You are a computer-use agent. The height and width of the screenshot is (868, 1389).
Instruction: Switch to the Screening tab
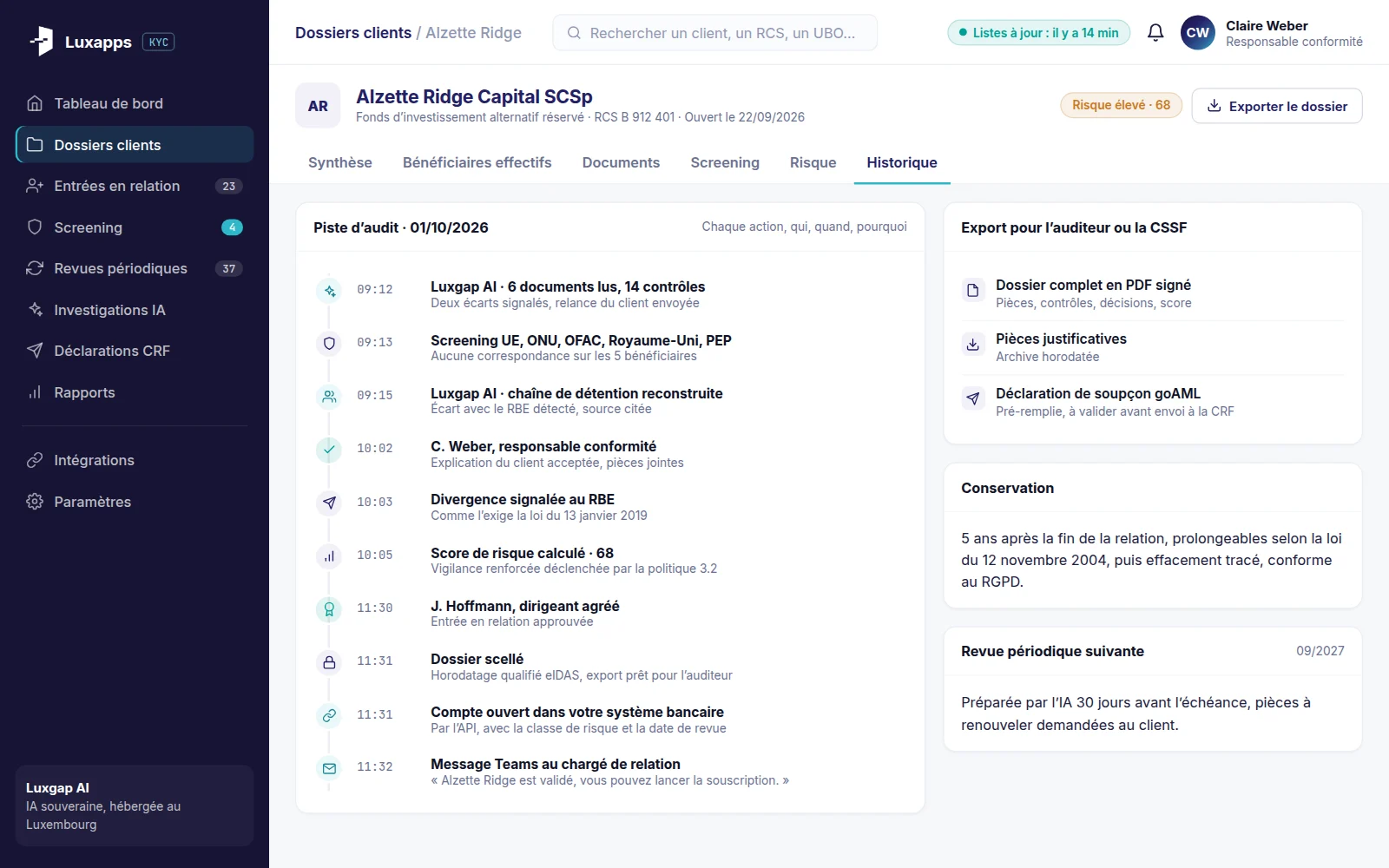click(x=725, y=162)
